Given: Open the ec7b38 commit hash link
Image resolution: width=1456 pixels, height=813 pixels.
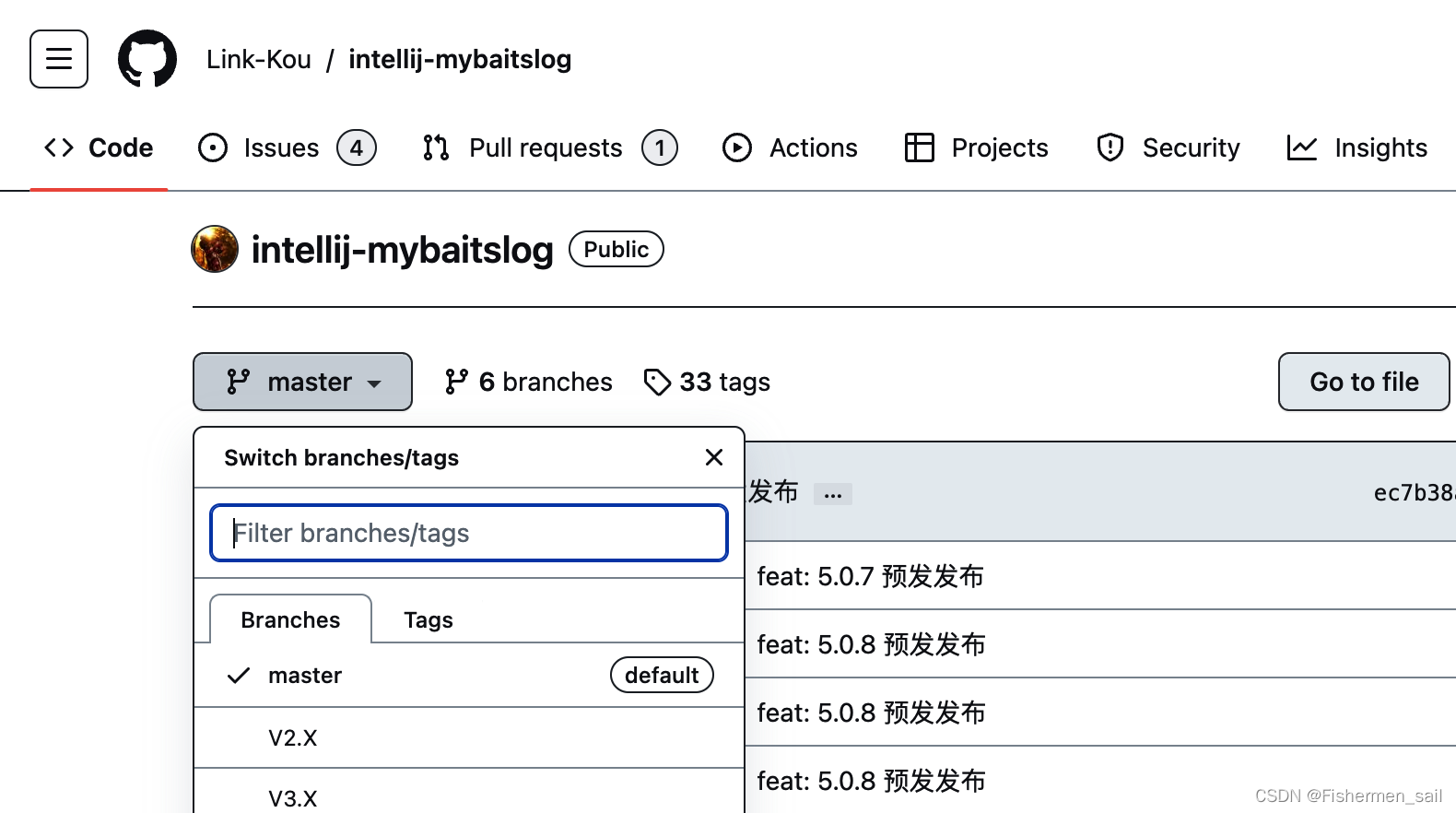Looking at the screenshot, I should click(x=1414, y=493).
